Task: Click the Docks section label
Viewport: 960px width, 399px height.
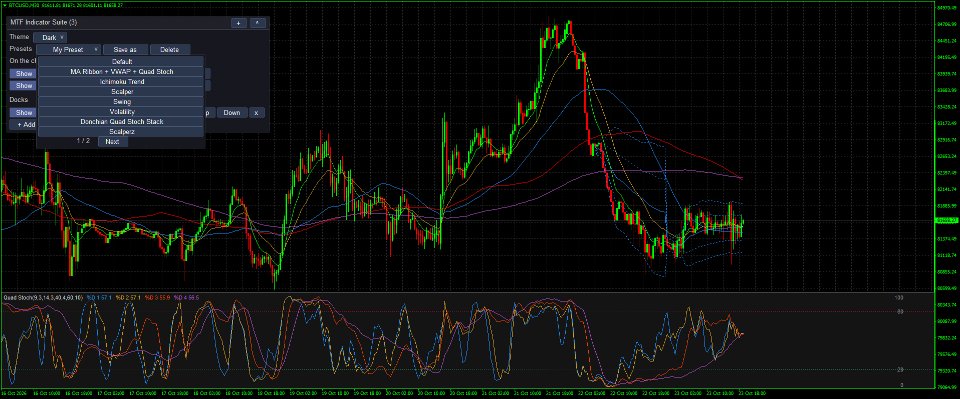Action: pos(18,99)
